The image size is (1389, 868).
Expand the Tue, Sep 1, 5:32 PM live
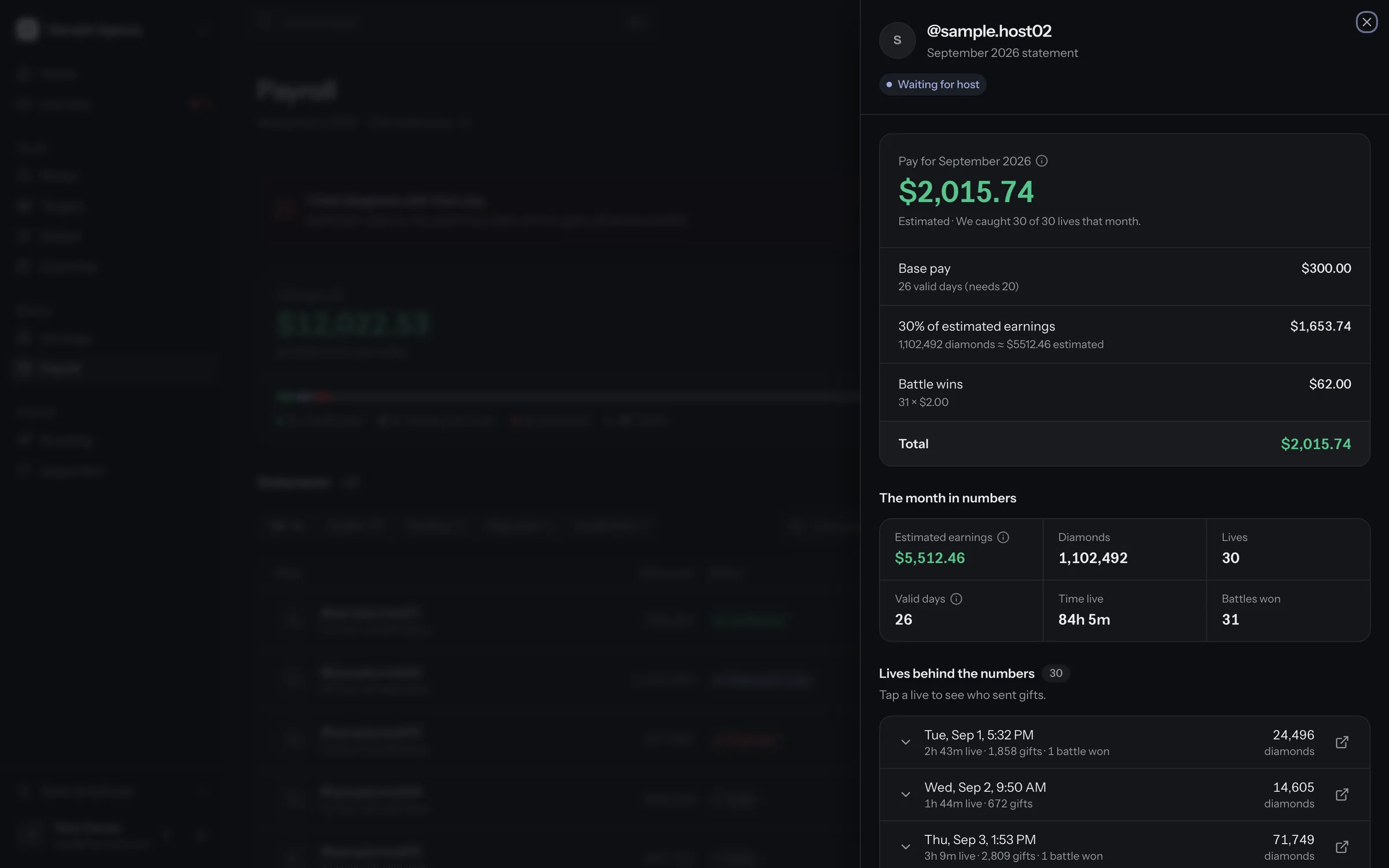click(x=905, y=742)
